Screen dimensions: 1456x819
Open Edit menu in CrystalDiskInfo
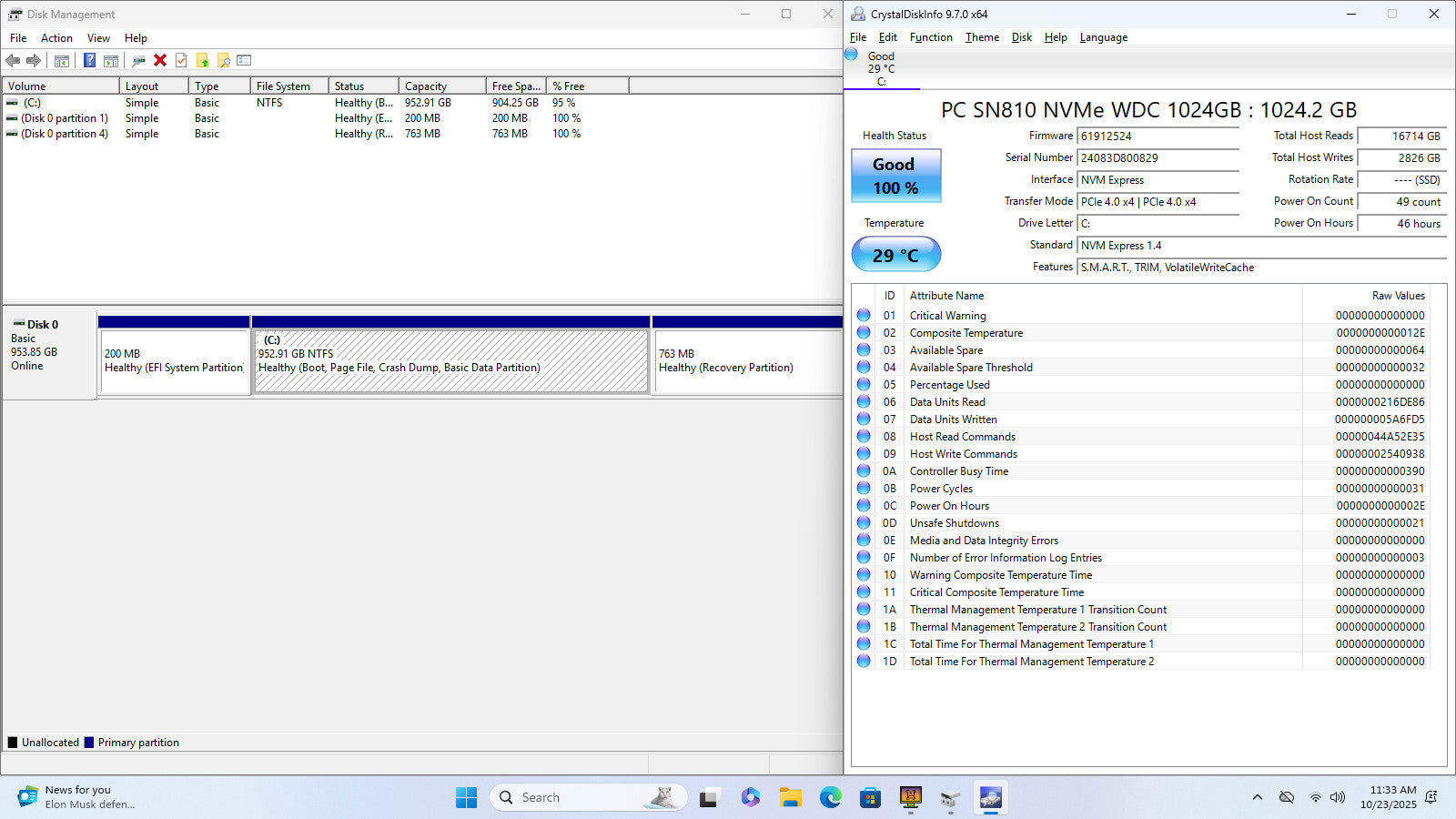[x=887, y=37]
